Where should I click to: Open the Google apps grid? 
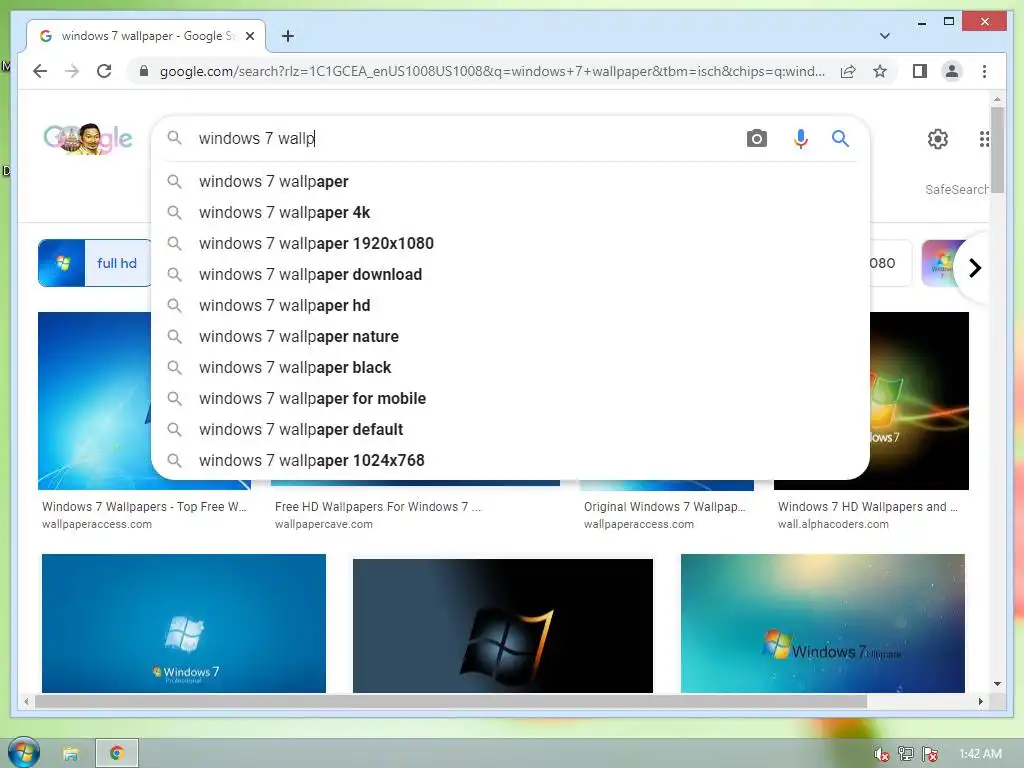coord(984,138)
